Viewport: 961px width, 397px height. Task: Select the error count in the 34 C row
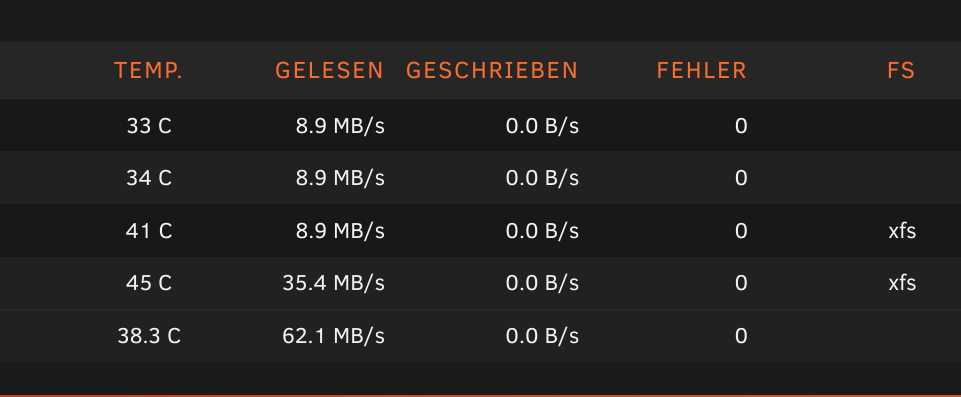click(x=741, y=178)
